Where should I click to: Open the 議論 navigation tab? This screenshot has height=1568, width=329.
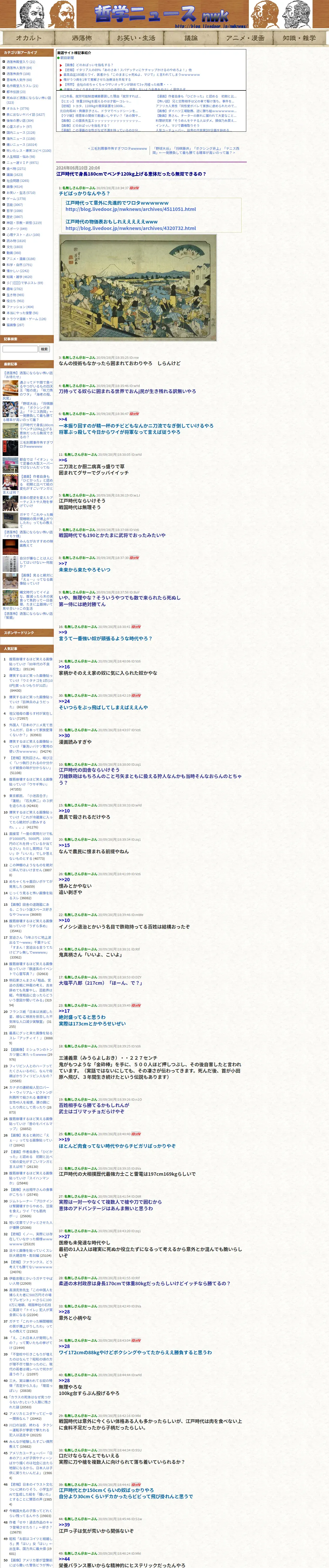click(191, 38)
